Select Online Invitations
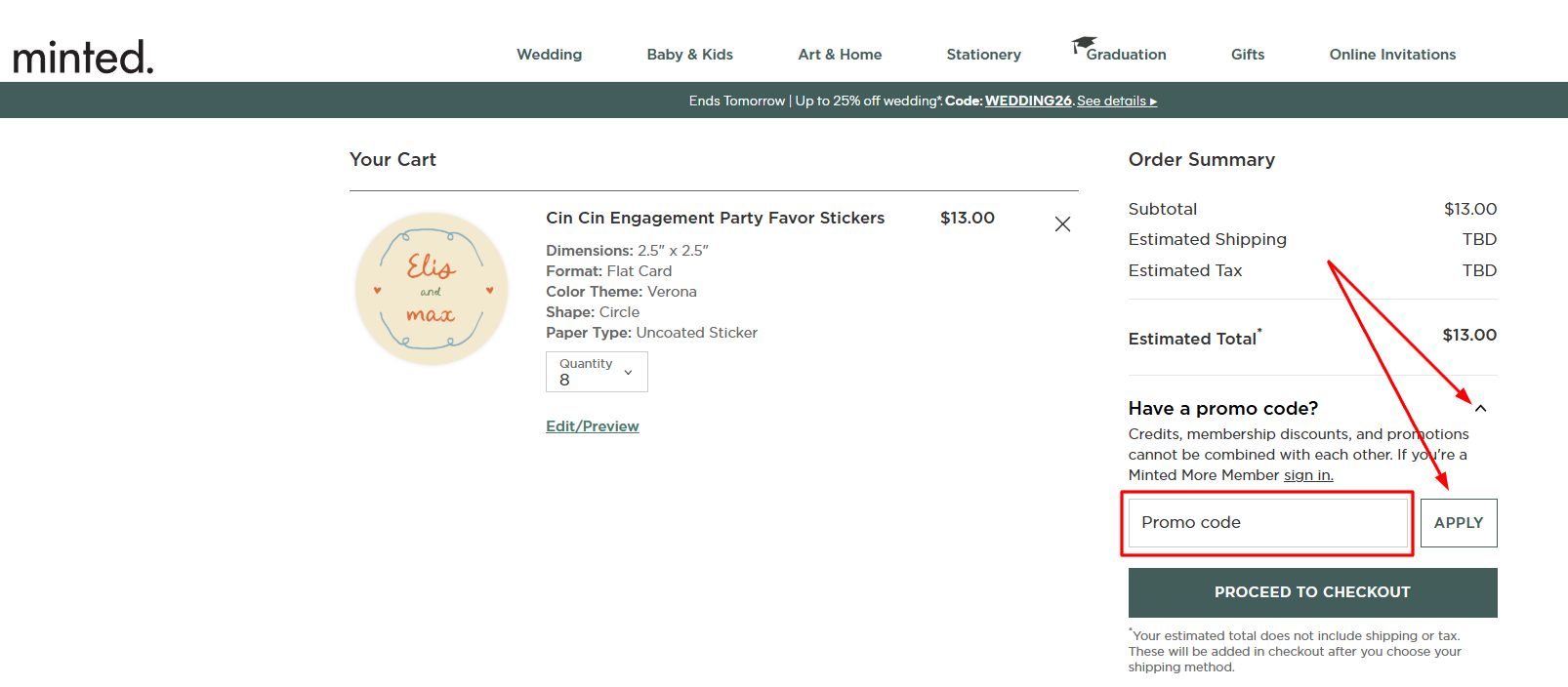Image resolution: width=1568 pixels, height=687 pixels. (1392, 55)
